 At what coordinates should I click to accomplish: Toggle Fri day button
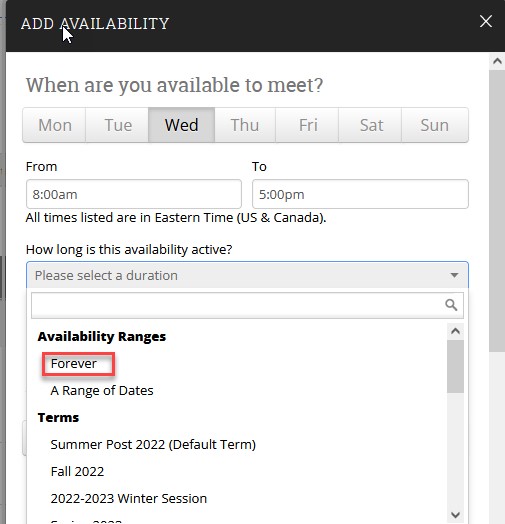click(307, 125)
